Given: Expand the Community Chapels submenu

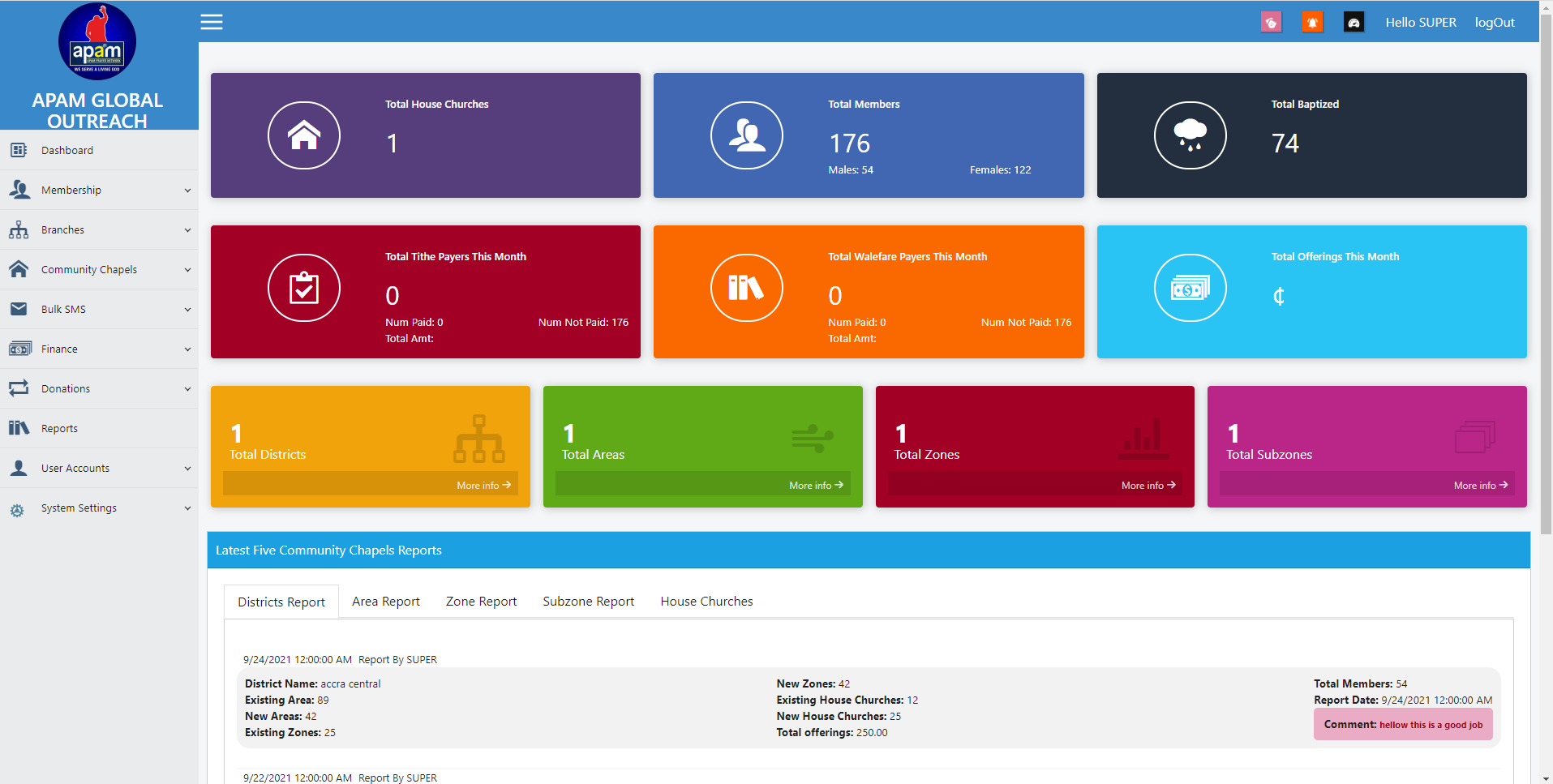Looking at the screenshot, I should point(99,270).
